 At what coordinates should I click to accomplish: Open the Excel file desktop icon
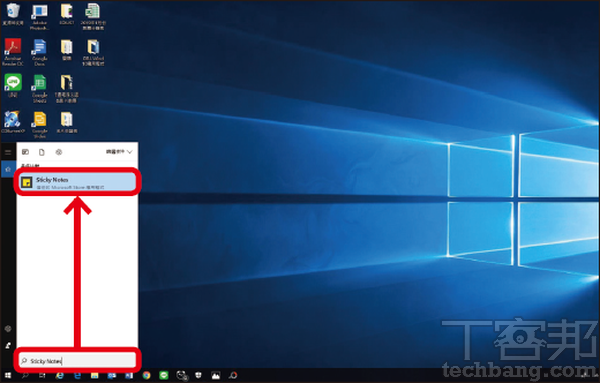93,16
